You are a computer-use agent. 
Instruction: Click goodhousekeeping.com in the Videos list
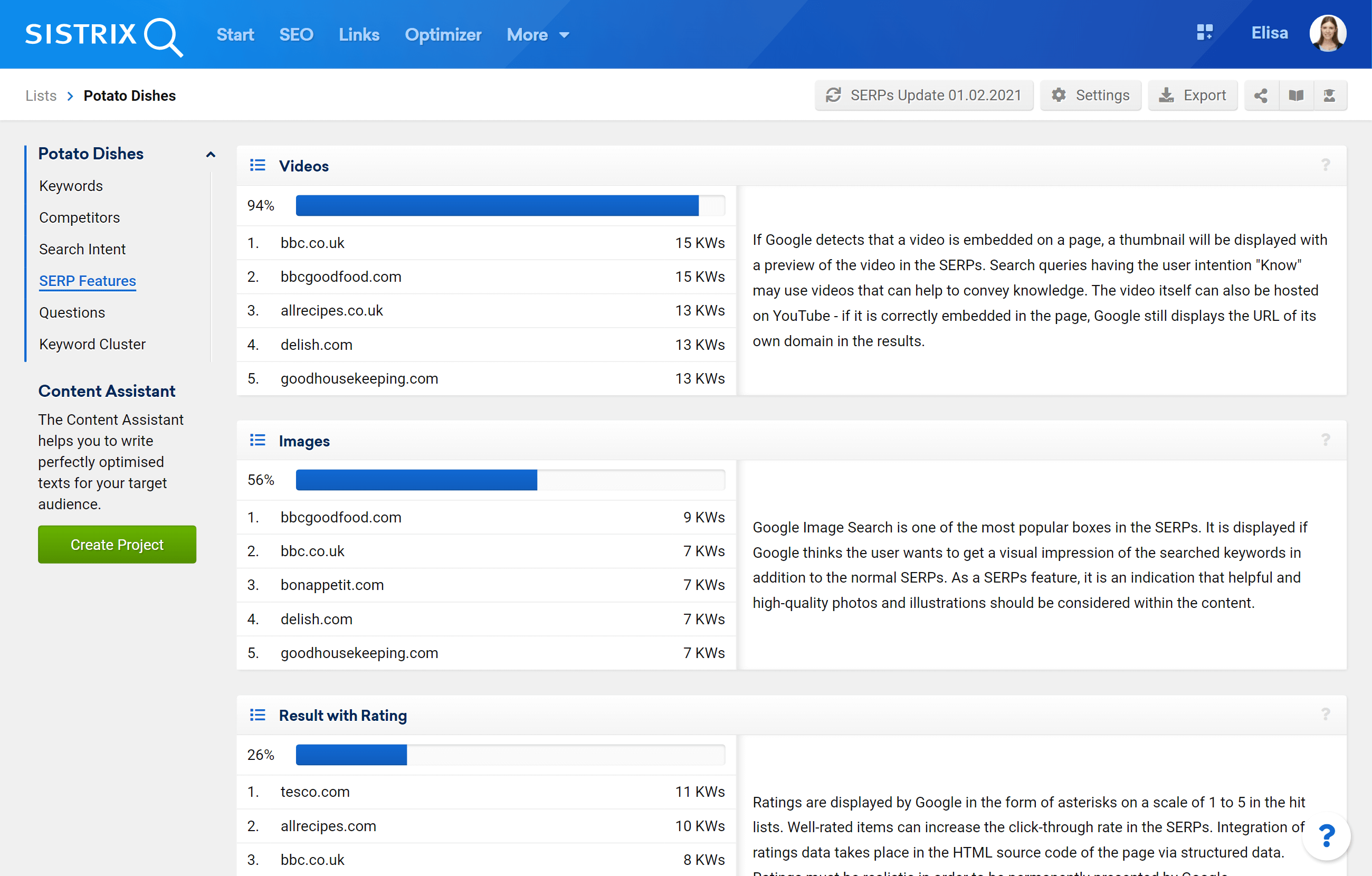359,378
